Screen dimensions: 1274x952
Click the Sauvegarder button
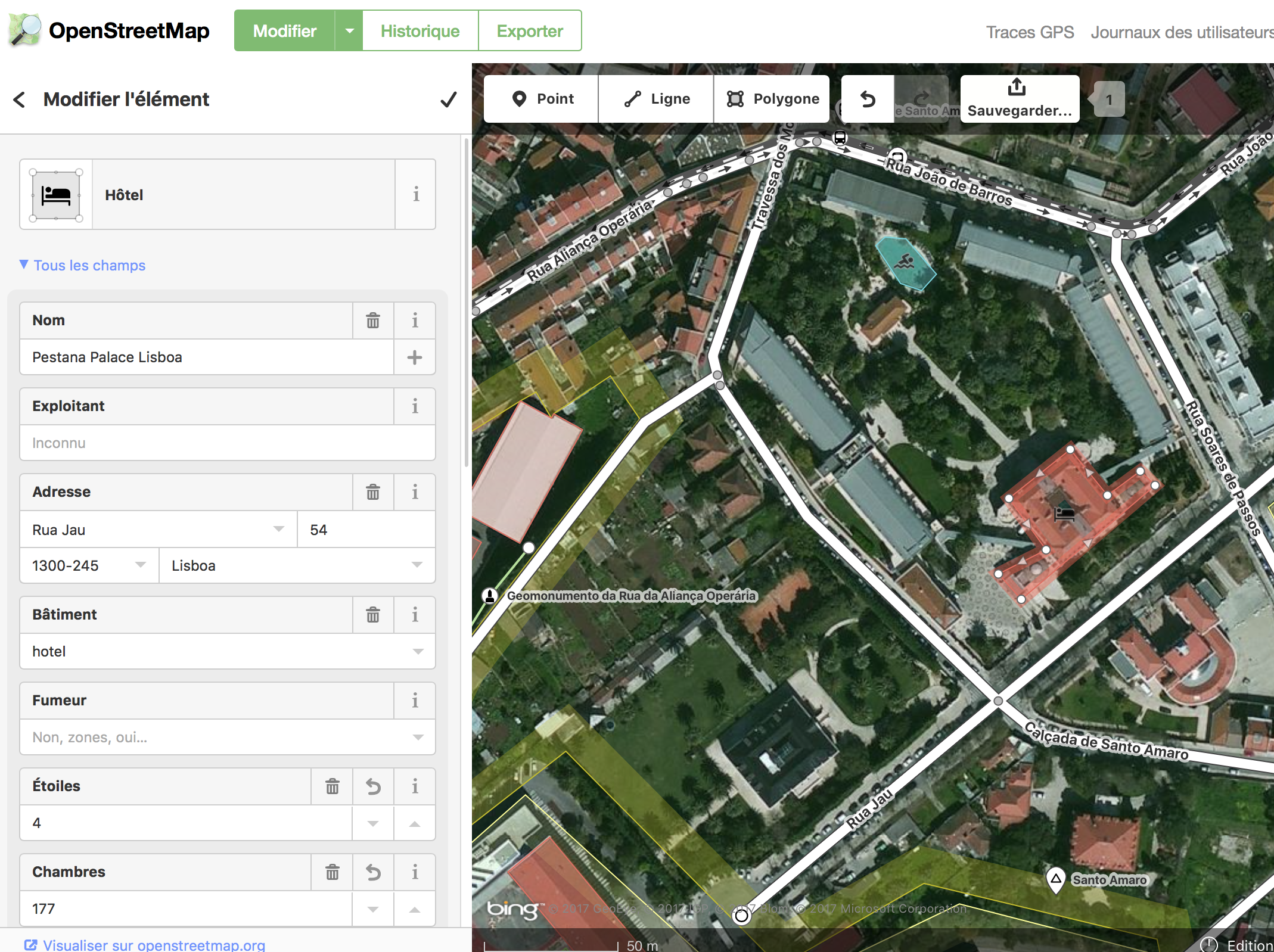1020,99
